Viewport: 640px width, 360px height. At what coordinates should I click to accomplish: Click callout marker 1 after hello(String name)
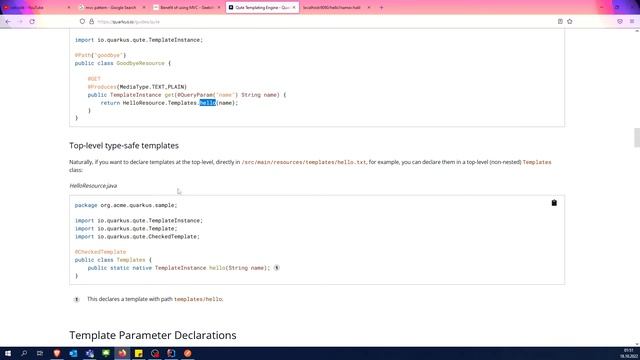pyautogui.click(x=276, y=268)
